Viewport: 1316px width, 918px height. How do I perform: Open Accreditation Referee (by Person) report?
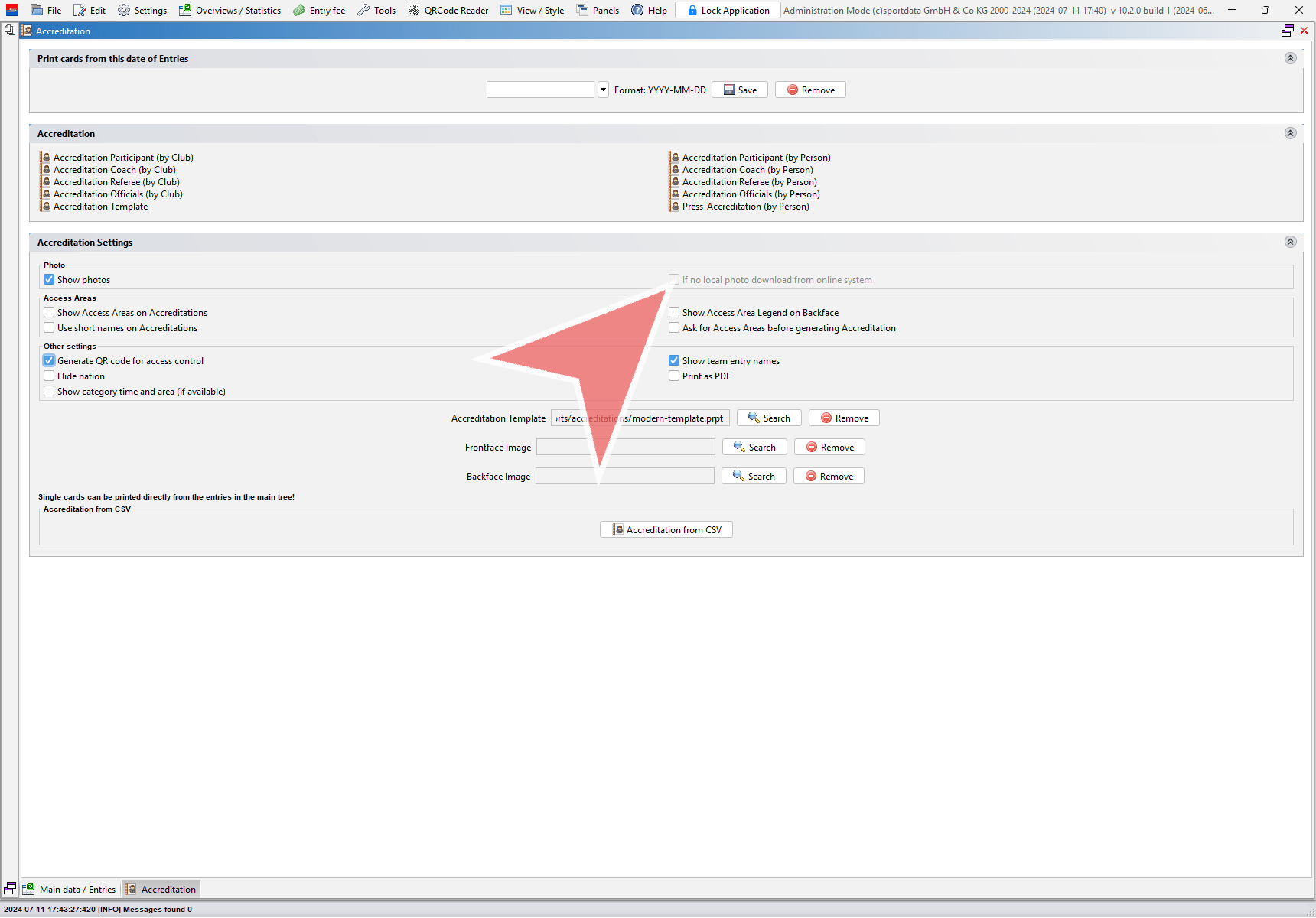coord(749,182)
